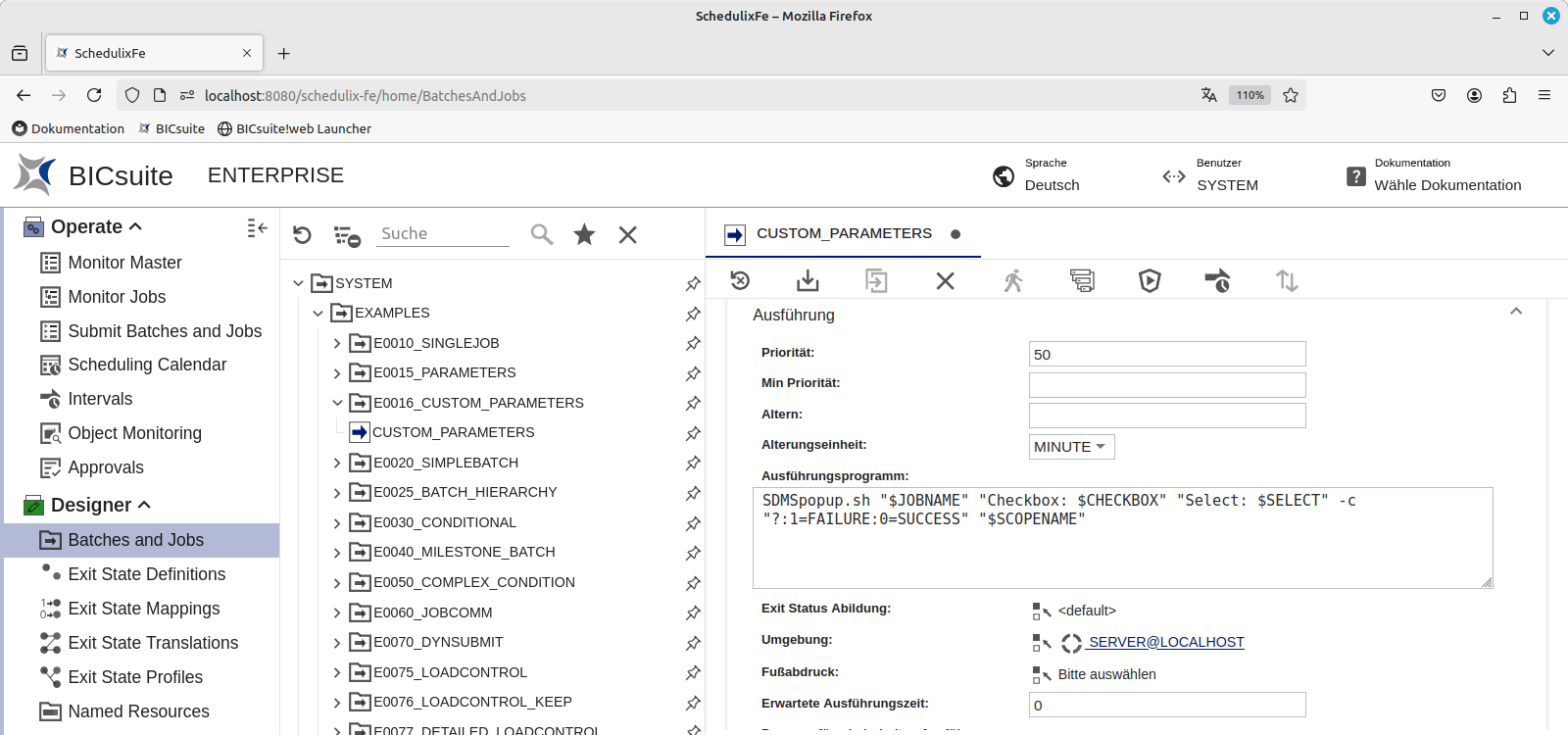This screenshot has width=1568, height=735.
Task: Open a new browser tab
Action: [283, 53]
